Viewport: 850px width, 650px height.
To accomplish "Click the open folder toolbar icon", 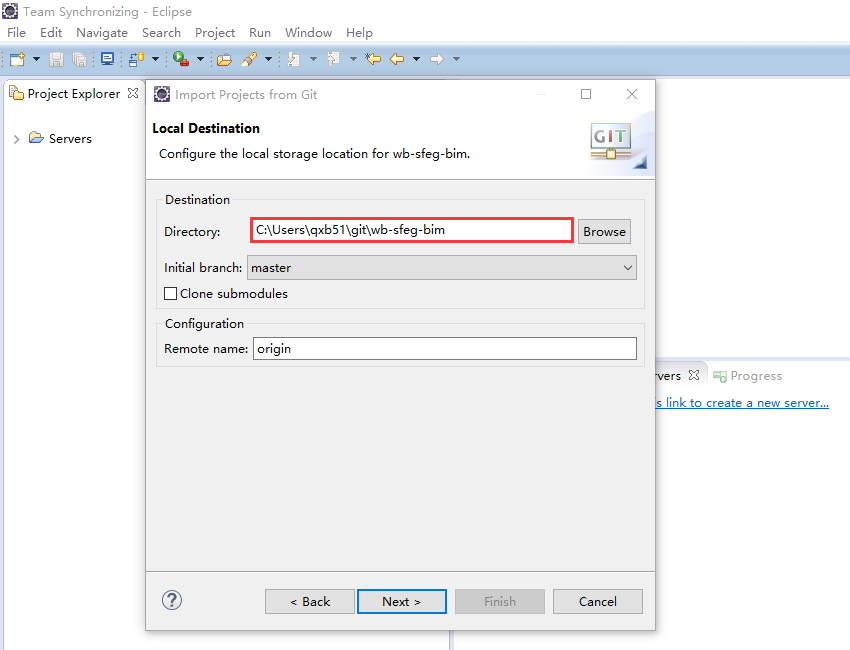I will (x=224, y=59).
